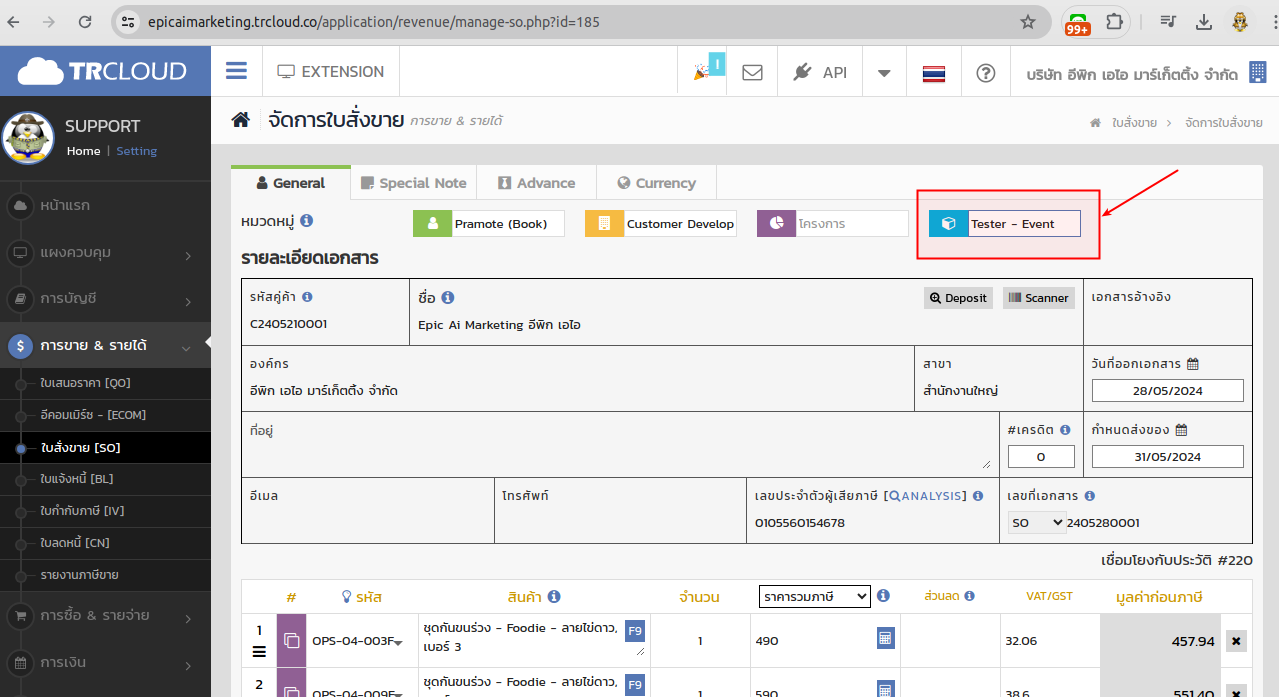Open the SO document prefix dropdown
The width and height of the screenshot is (1279, 697).
(x=1037, y=522)
